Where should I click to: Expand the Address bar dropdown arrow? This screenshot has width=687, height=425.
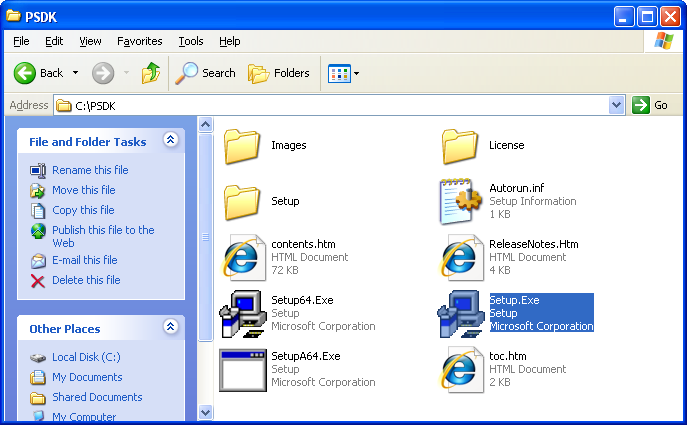616,105
